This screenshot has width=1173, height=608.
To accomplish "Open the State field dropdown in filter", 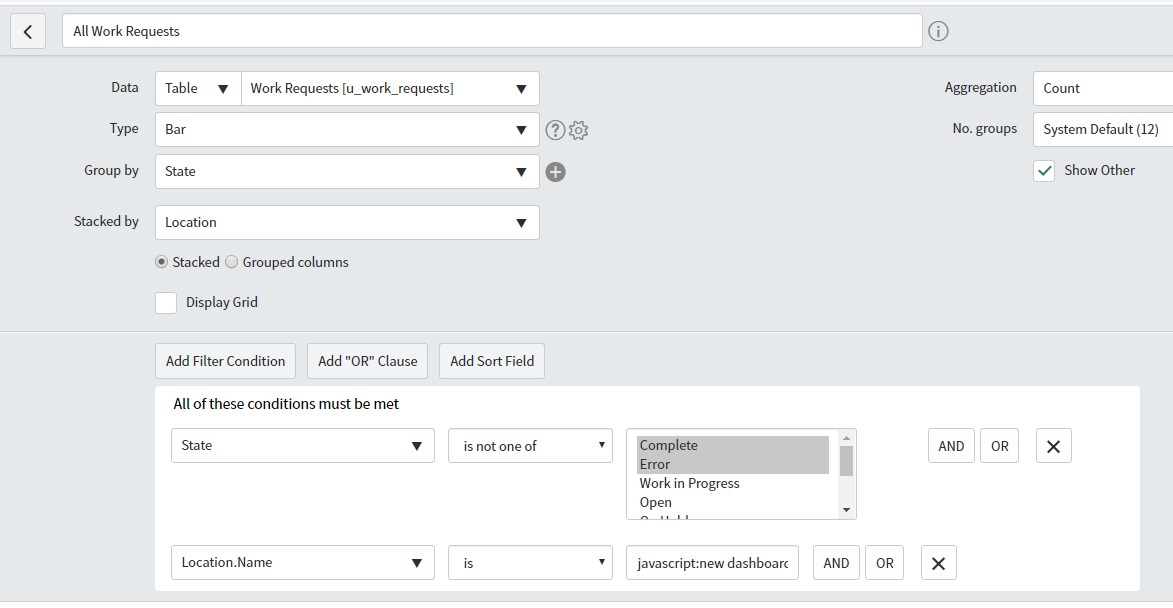I will pos(302,446).
